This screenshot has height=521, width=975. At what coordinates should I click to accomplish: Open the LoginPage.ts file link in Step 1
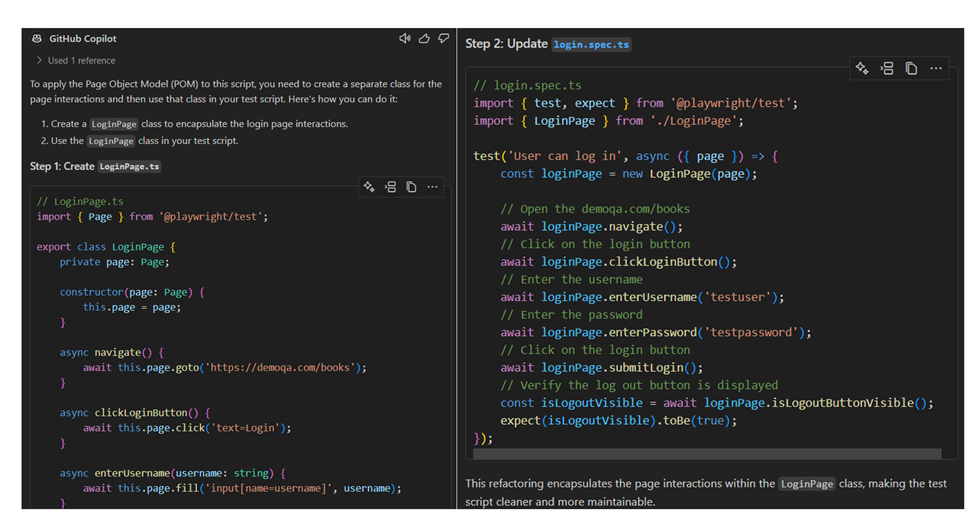pos(130,167)
